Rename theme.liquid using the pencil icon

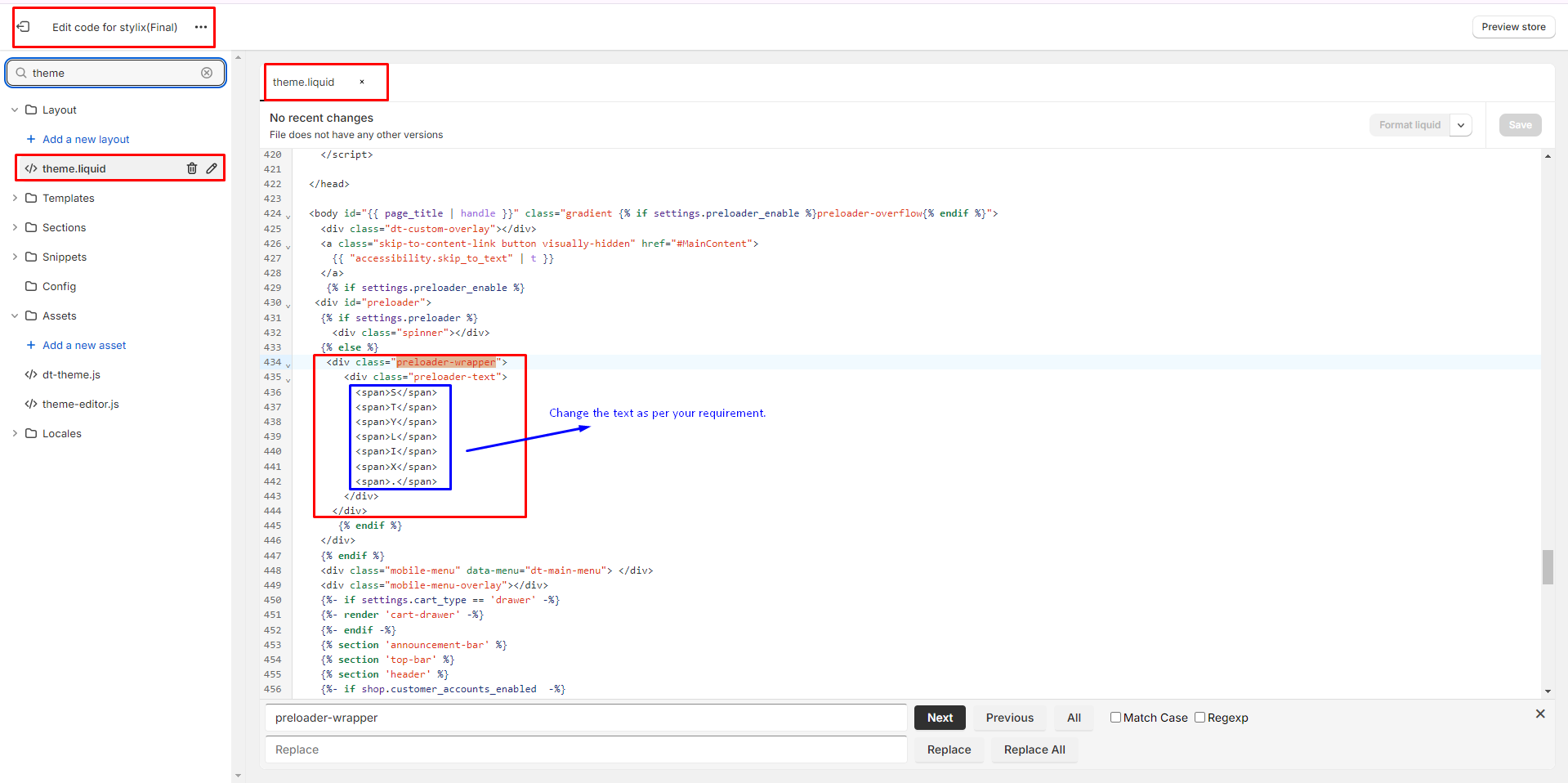212,168
